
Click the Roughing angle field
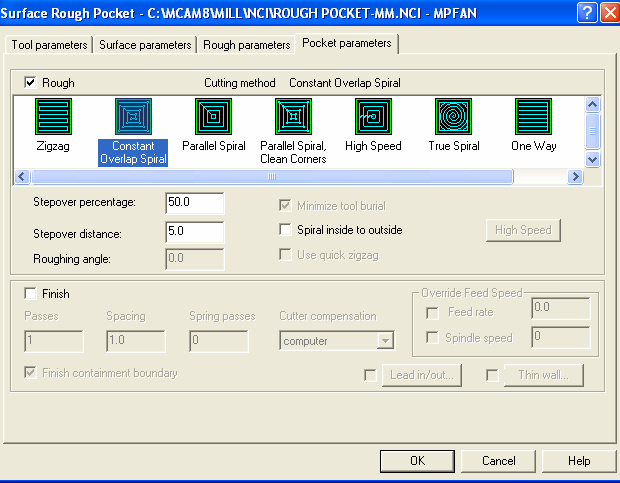click(x=195, y=259)
